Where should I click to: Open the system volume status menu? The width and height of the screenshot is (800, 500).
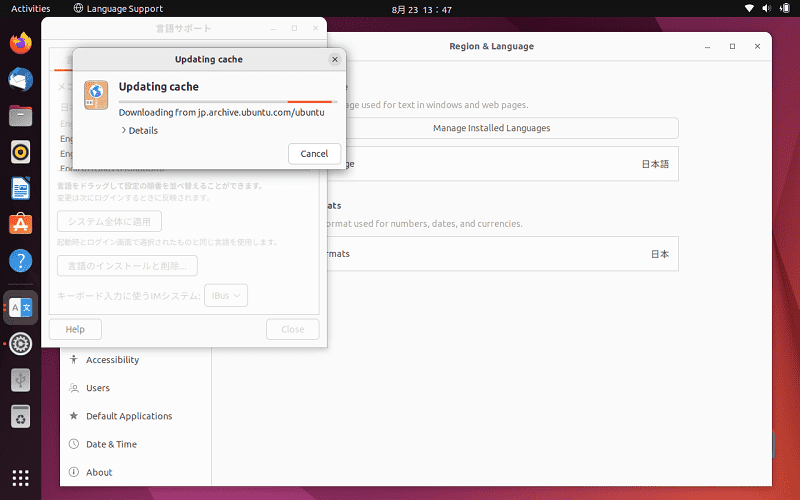(766, 8)
